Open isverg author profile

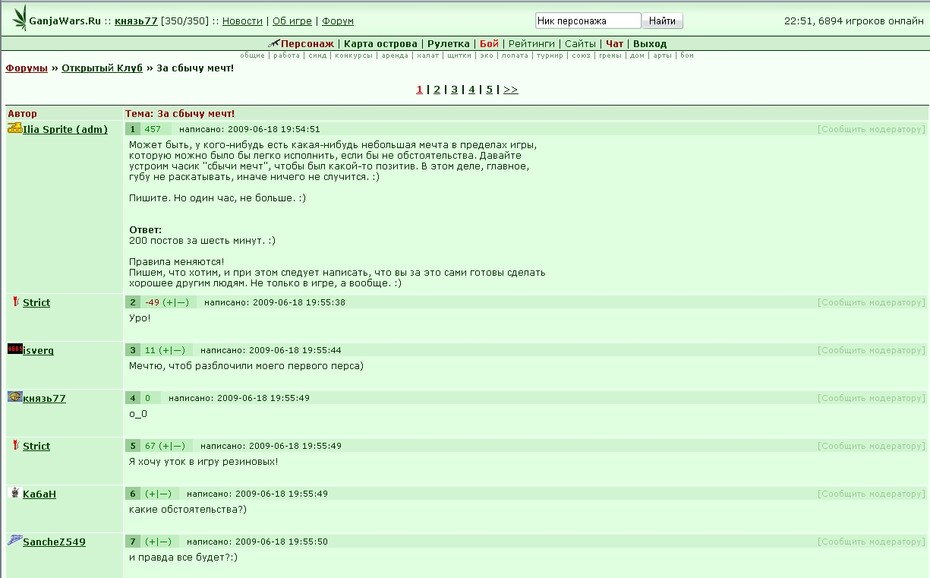click(38, 350)
